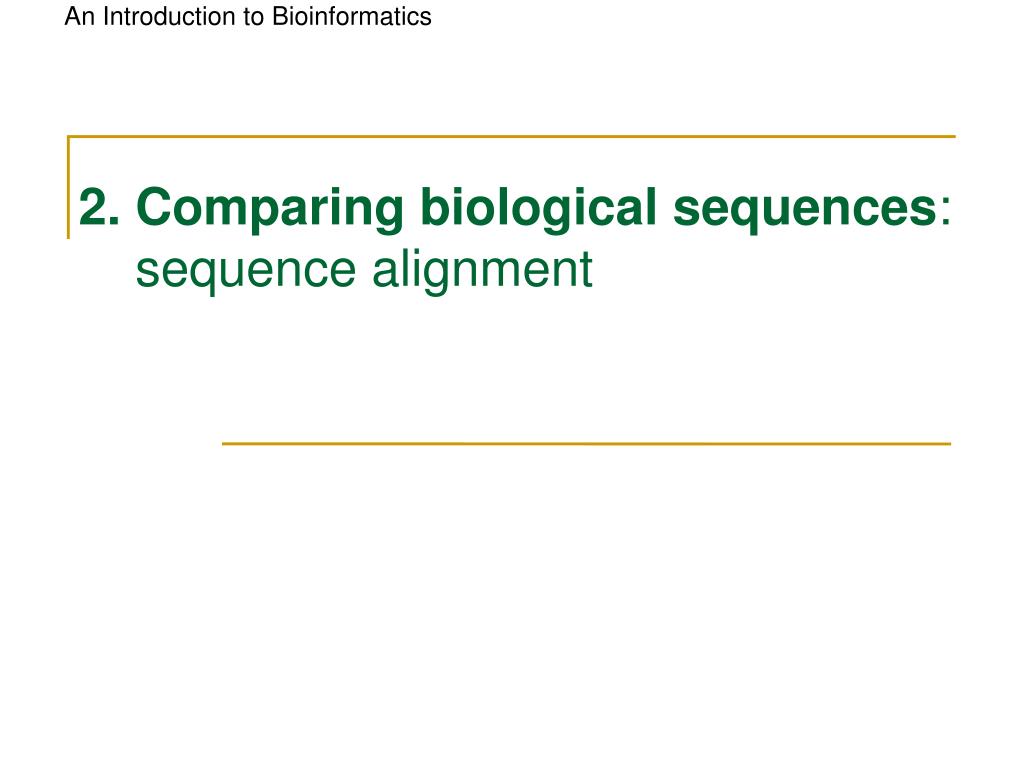Click the word 'to' in the header
Image resolution: width=1024 pixels, height=768 pixels.
254,17
